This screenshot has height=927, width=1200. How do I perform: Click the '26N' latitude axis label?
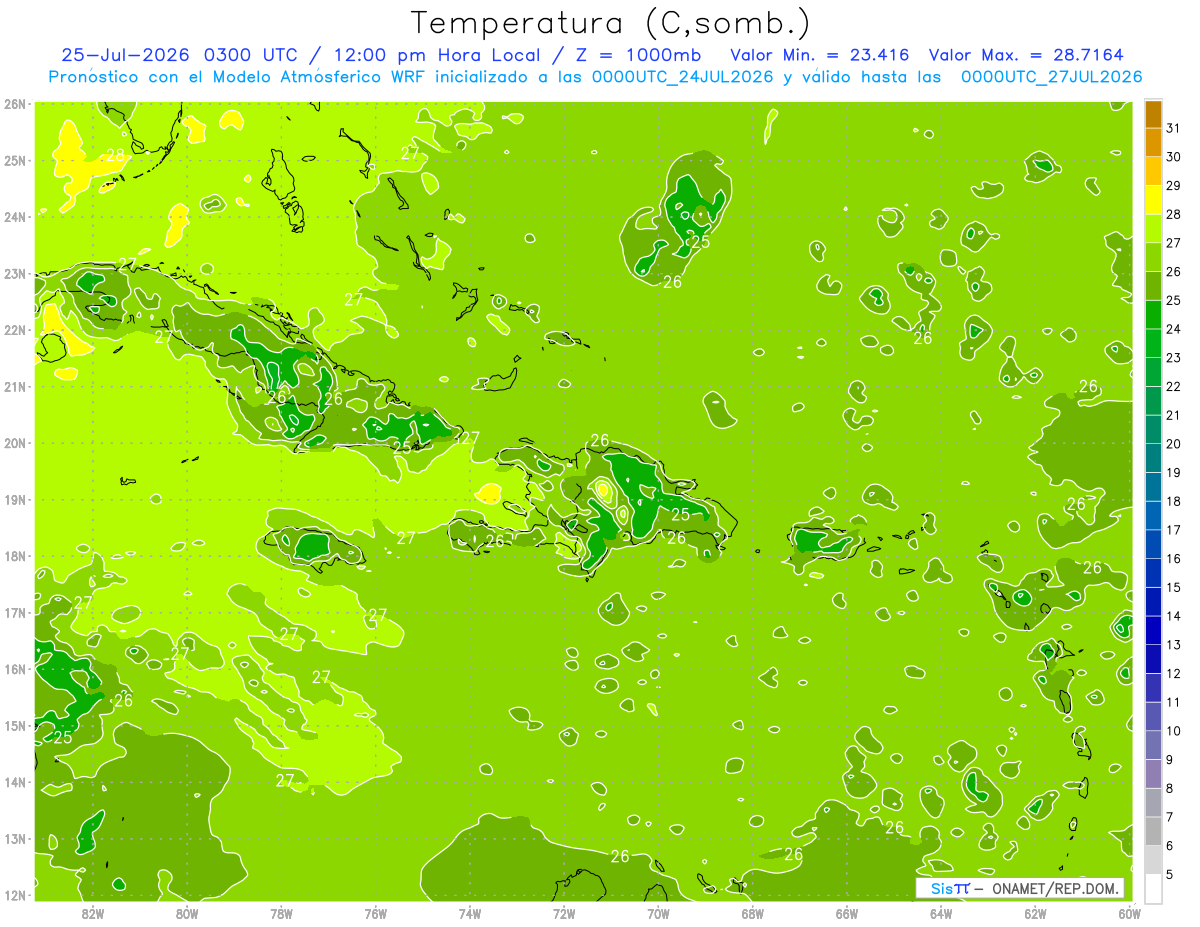tap(14, 104)
